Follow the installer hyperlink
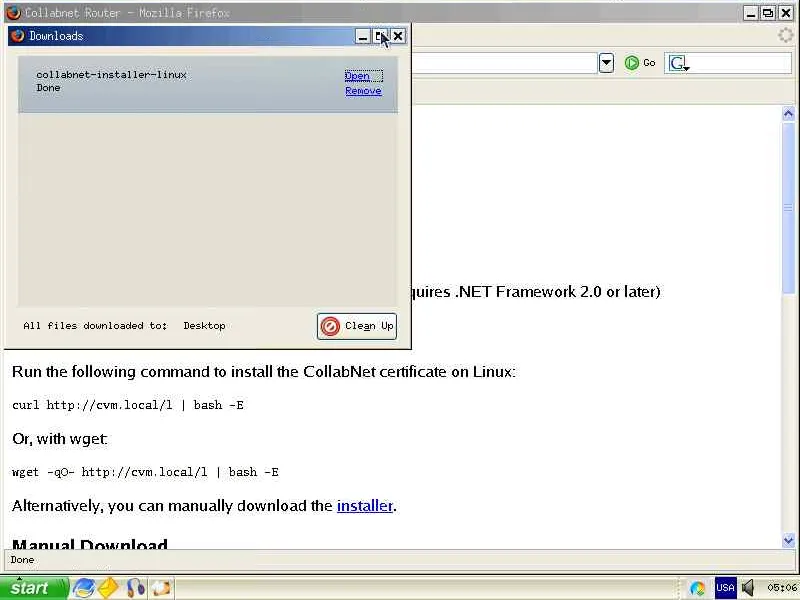 365,506
